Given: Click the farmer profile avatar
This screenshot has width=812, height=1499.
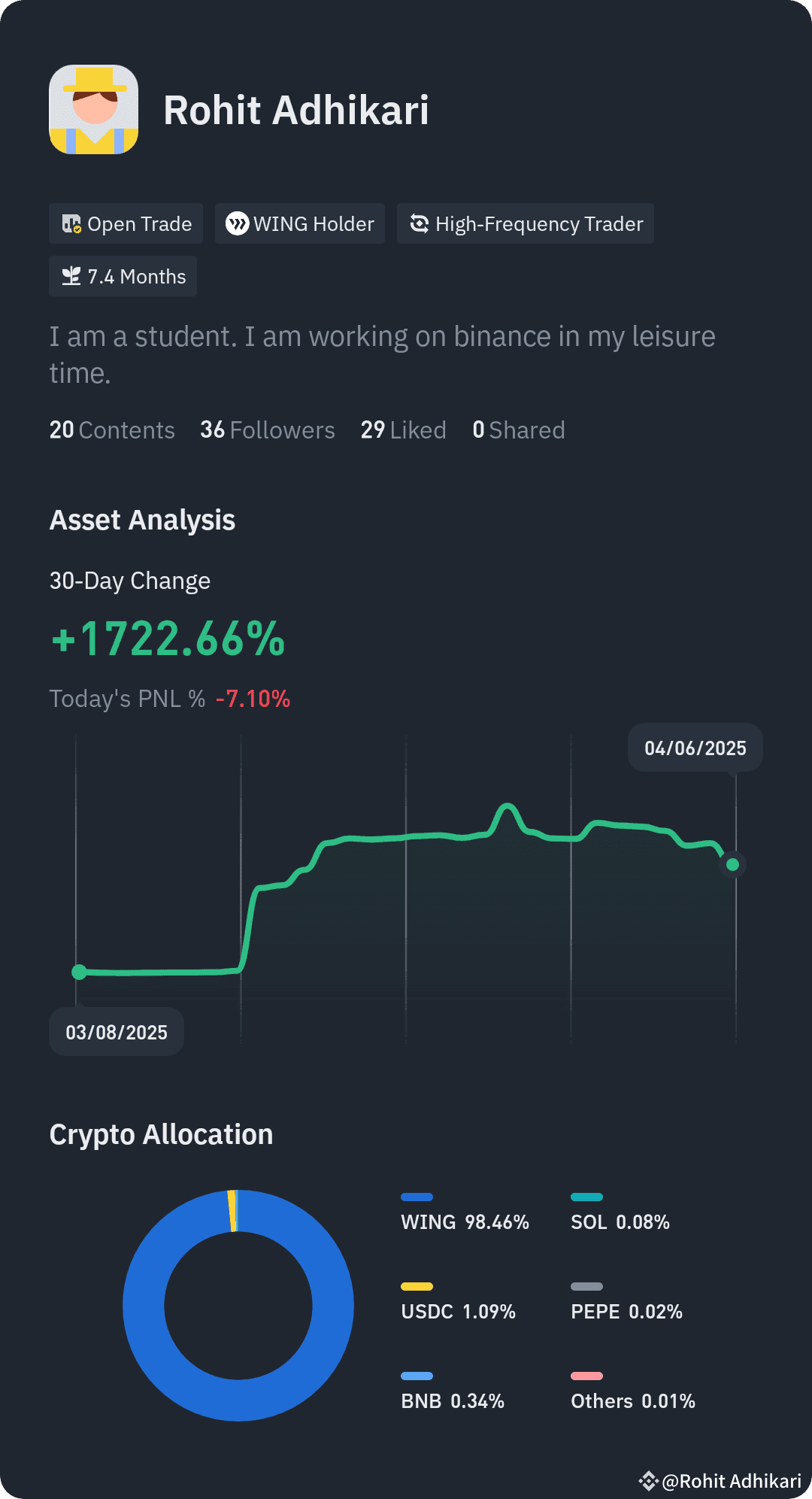Looking at the screenshot, I should pos(94,109).
